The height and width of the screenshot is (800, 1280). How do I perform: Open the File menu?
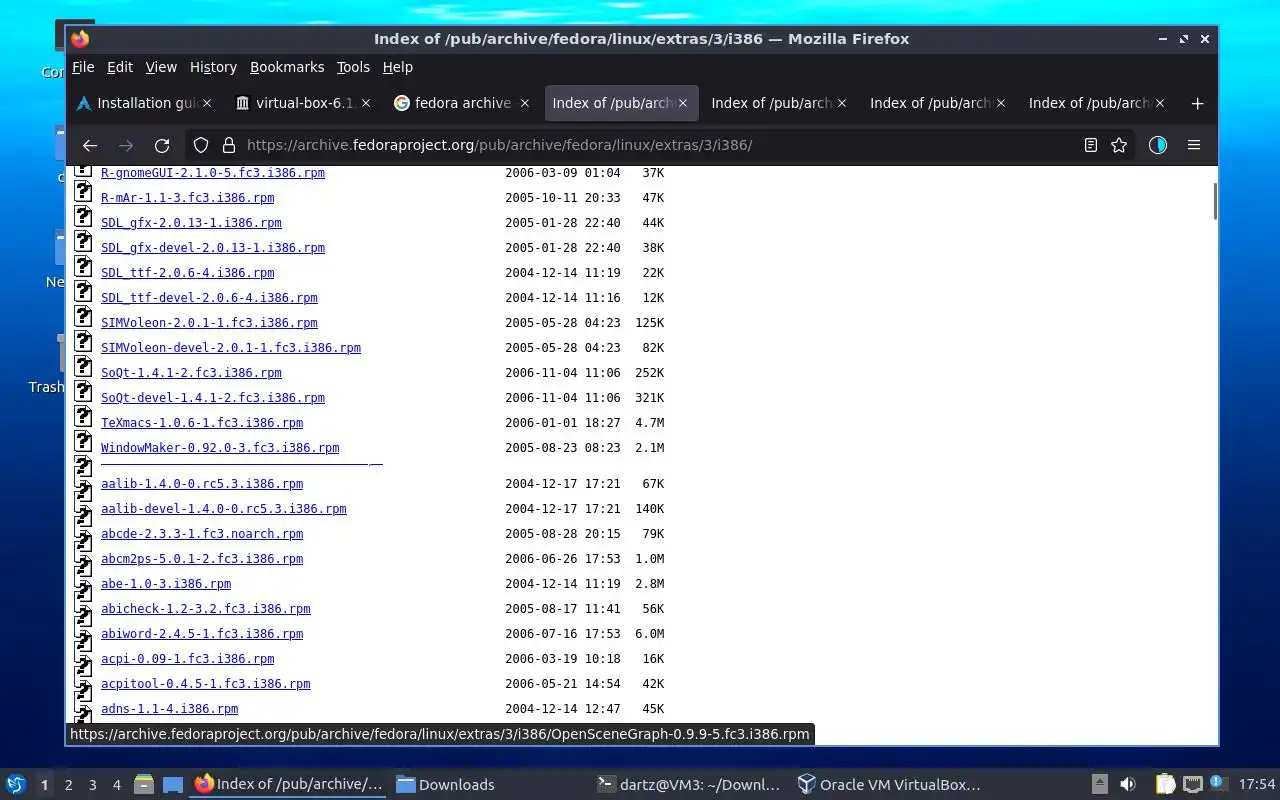tap(83, 67)
